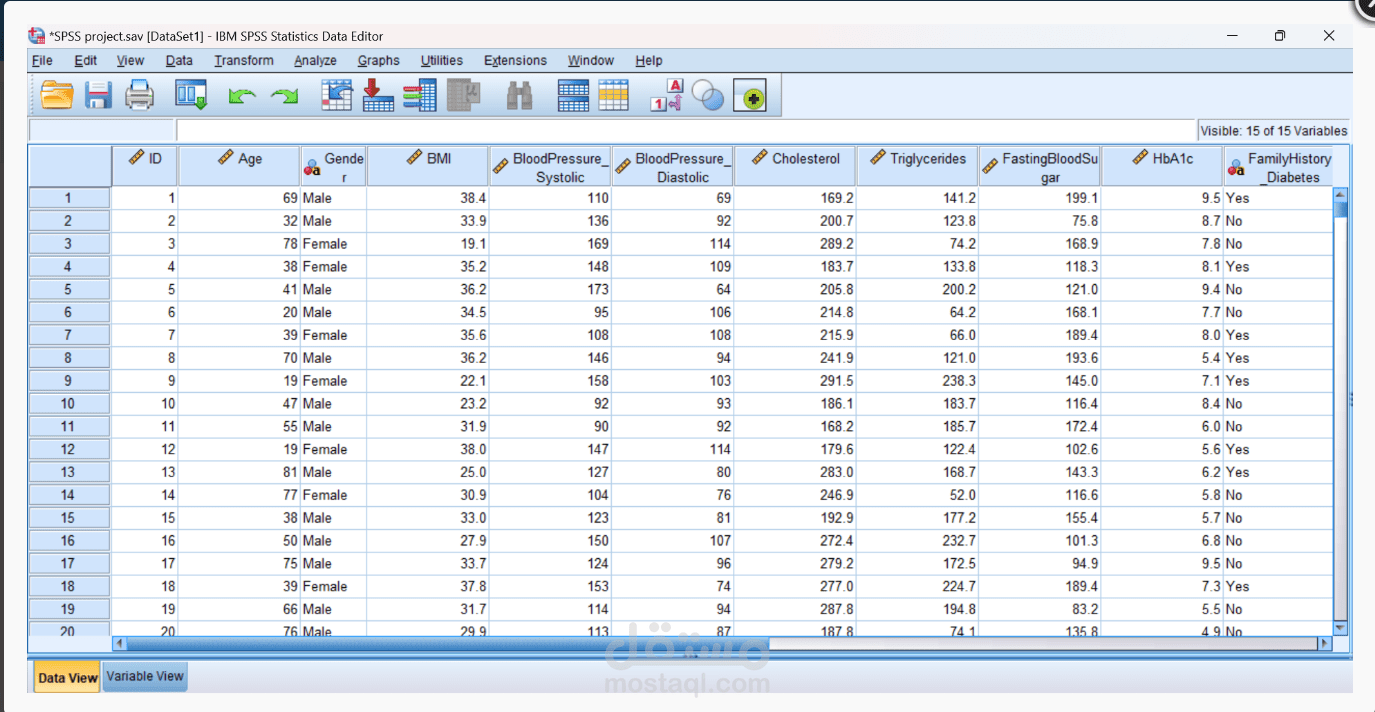The image size is (1375, 712).
Task: Save the current dataset via toolbar icon
Action: point(97,94)
